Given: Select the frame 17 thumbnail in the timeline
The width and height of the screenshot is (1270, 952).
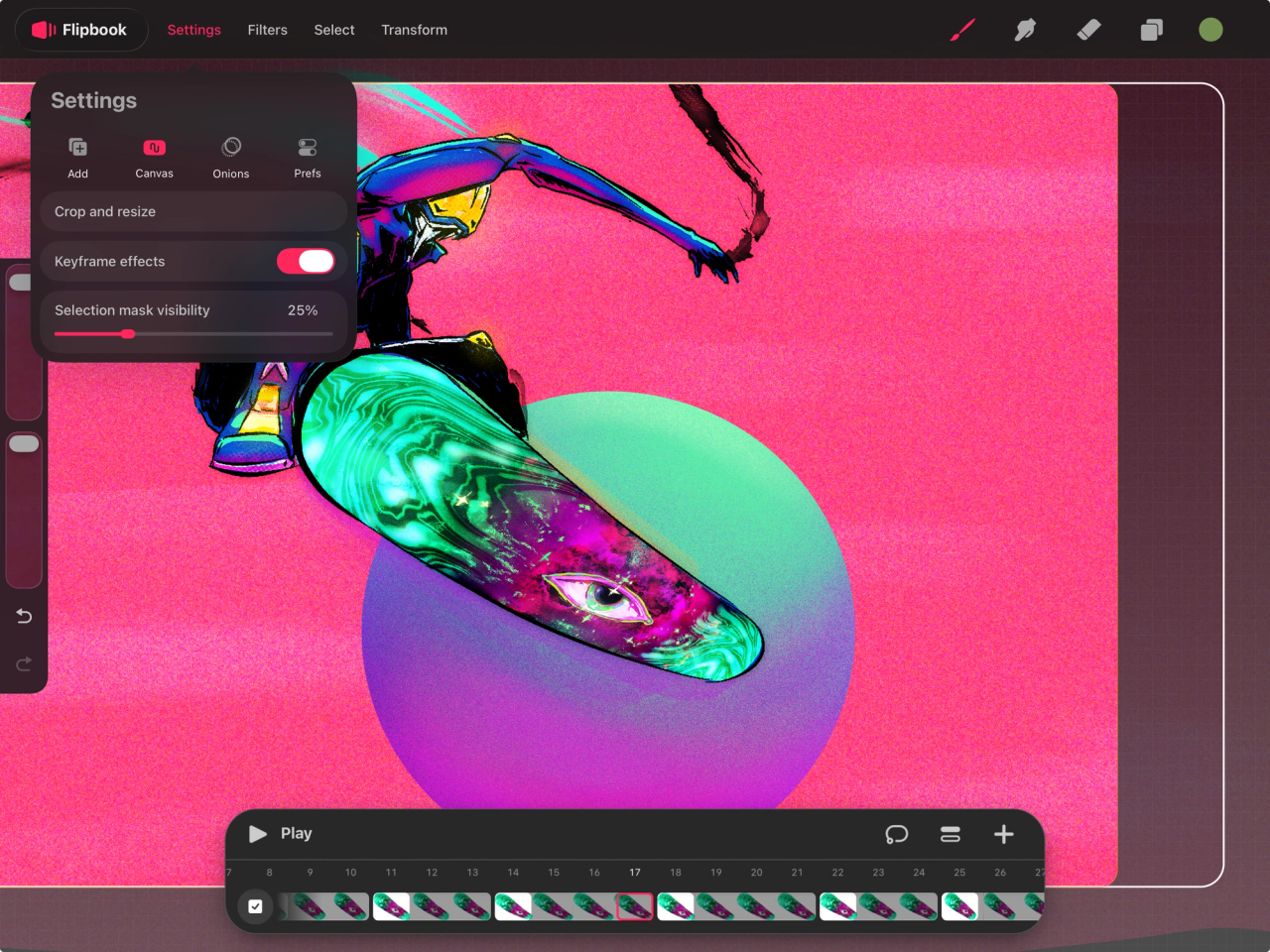Looking at the screenshot, I should 635,905.
